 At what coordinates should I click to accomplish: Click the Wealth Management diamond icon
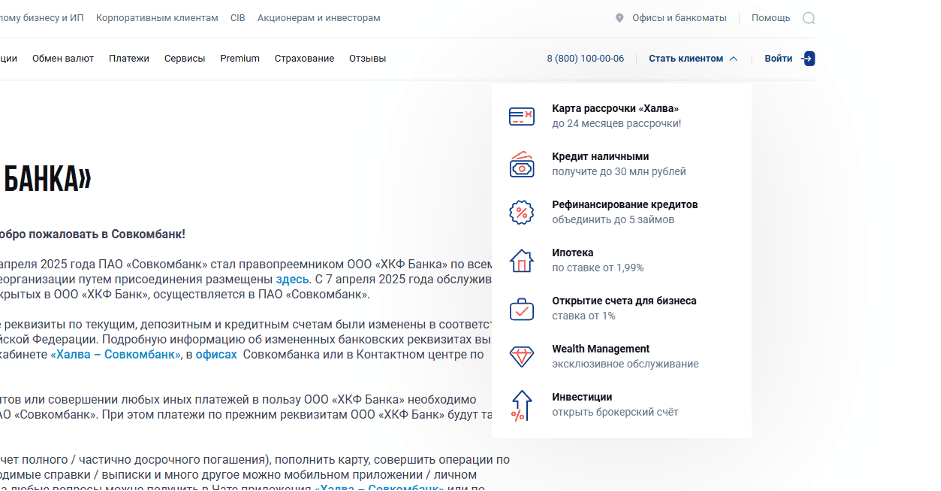pyautogui.click(x=522, y=357)
